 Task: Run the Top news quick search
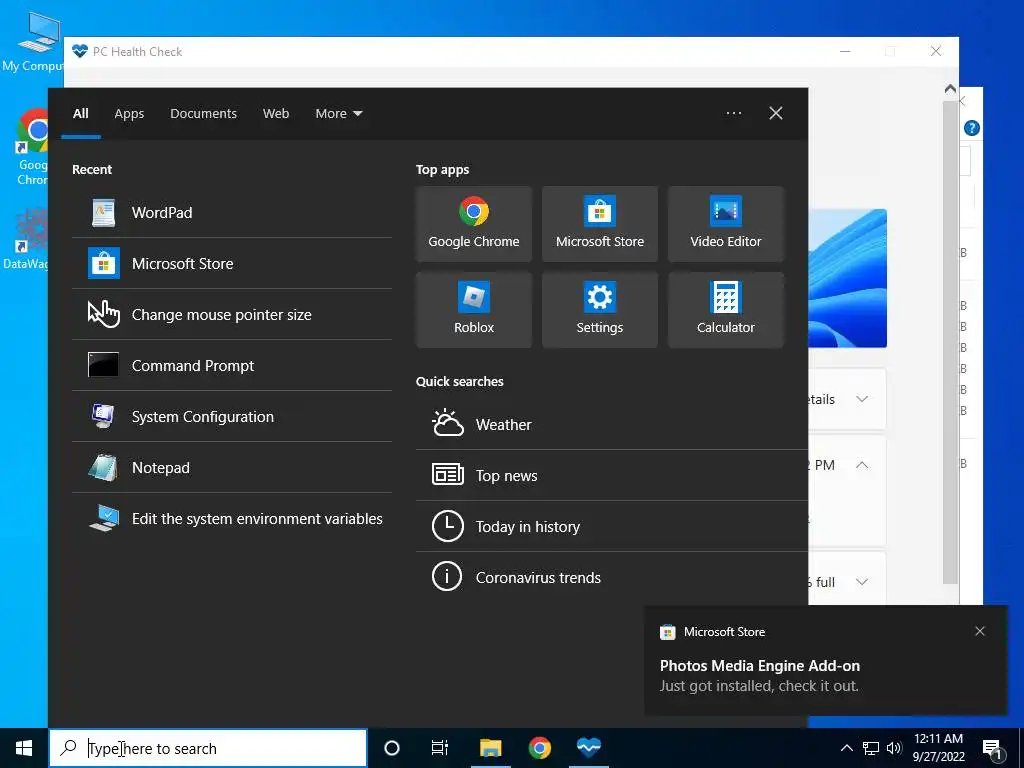pyautogui.click(x=612, y=475)
